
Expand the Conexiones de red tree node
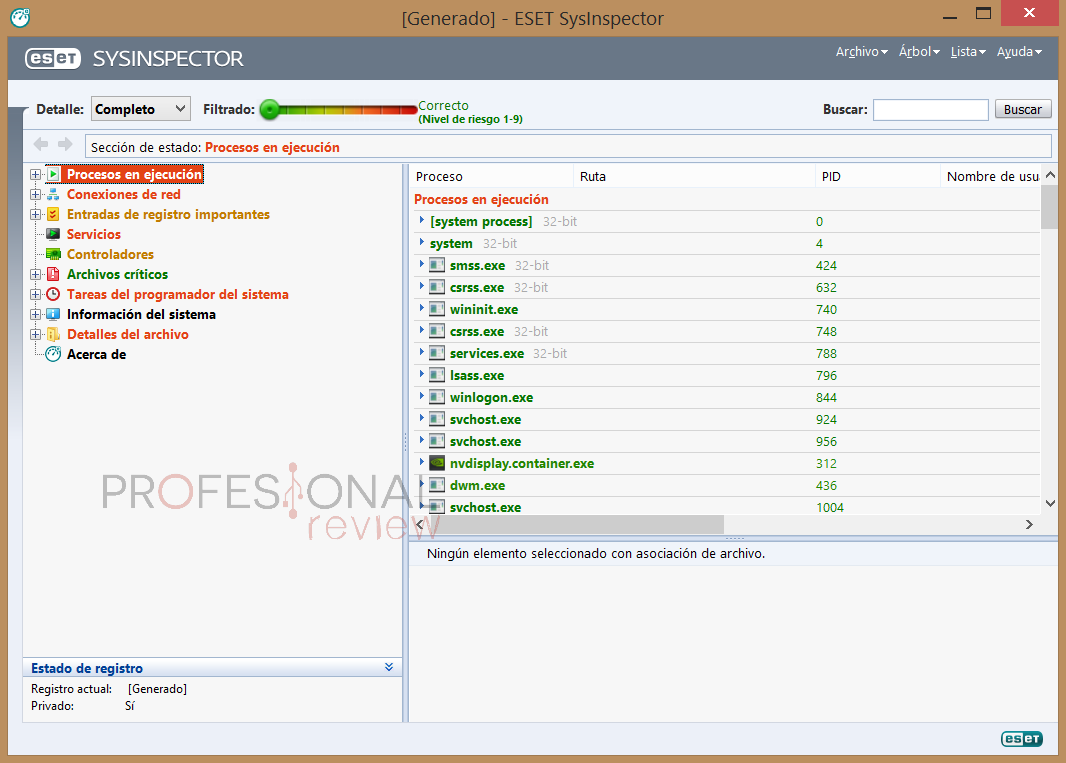35,194
